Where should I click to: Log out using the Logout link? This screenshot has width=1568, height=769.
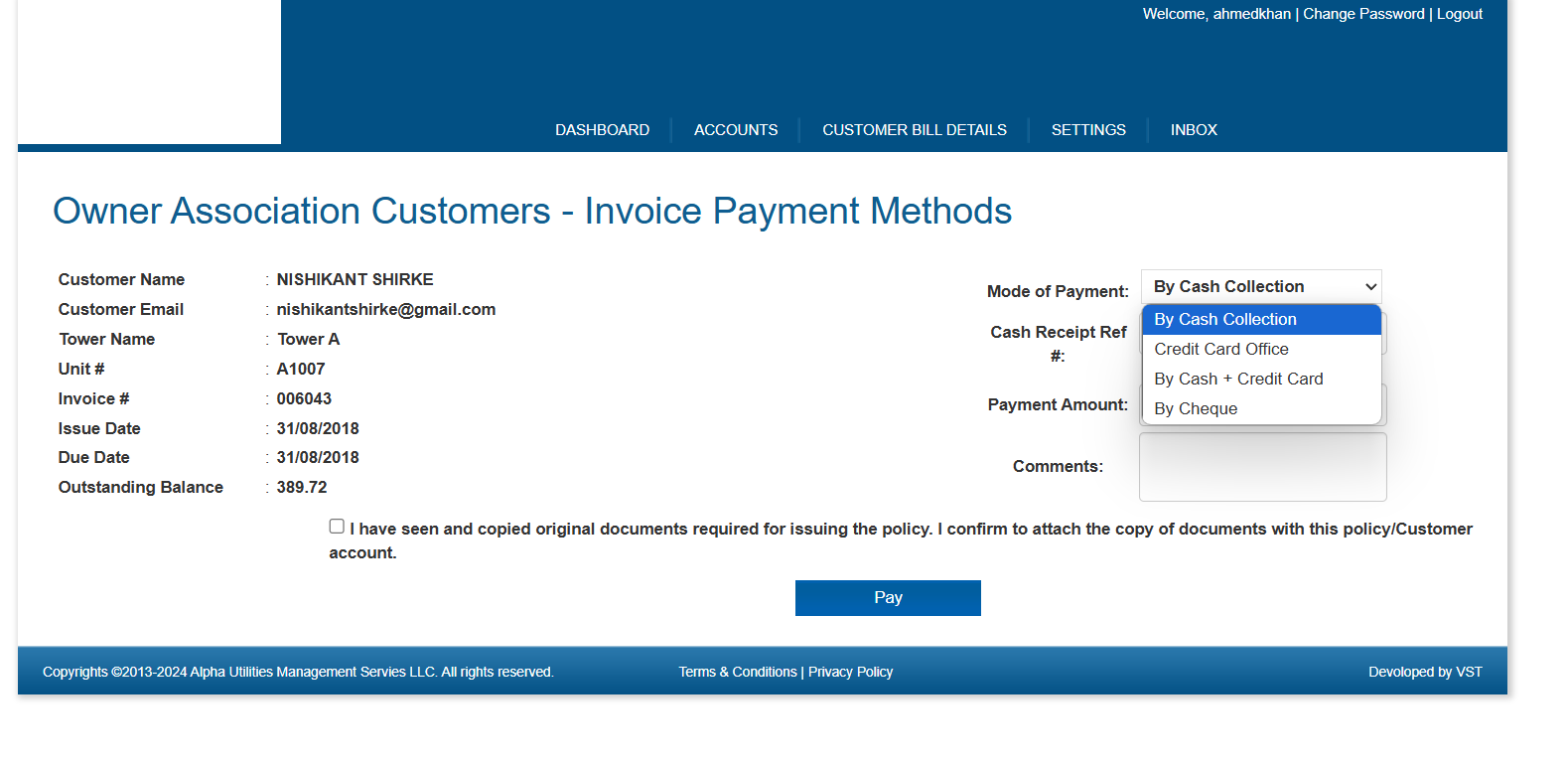click(x=1459, y=14)
